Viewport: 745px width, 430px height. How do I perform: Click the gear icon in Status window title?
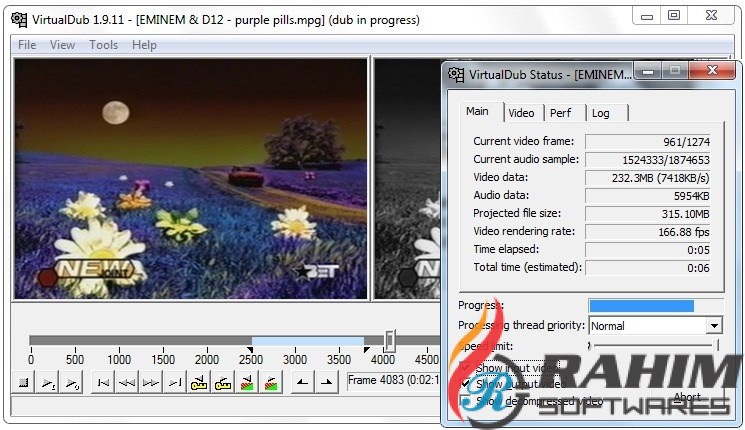(456, 74)
